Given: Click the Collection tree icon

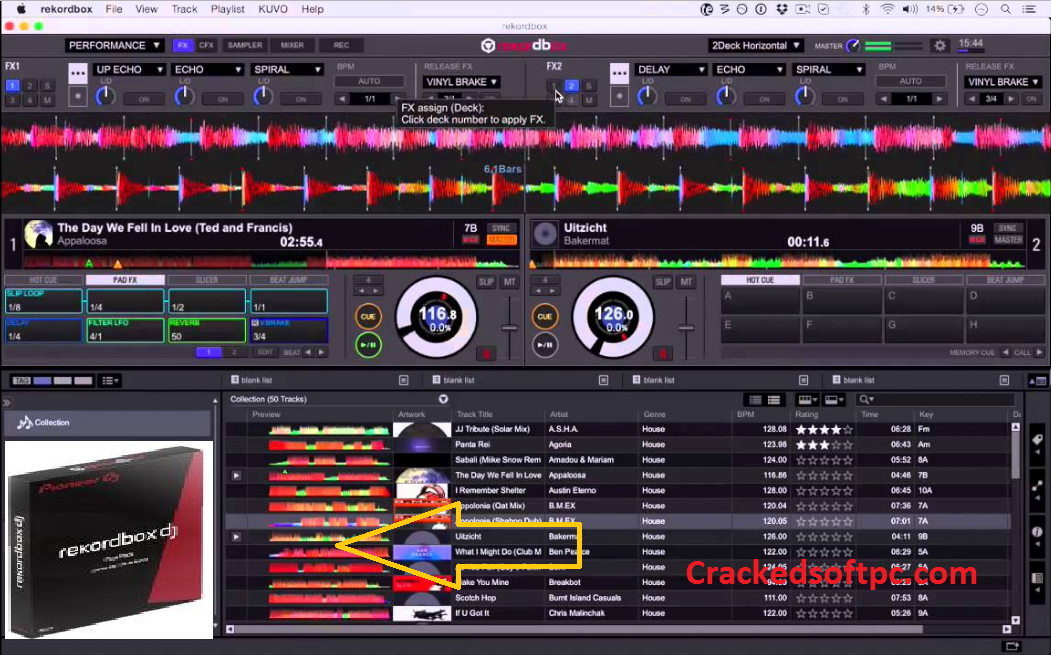Looking at the screenshot, I should click(25, 422).
